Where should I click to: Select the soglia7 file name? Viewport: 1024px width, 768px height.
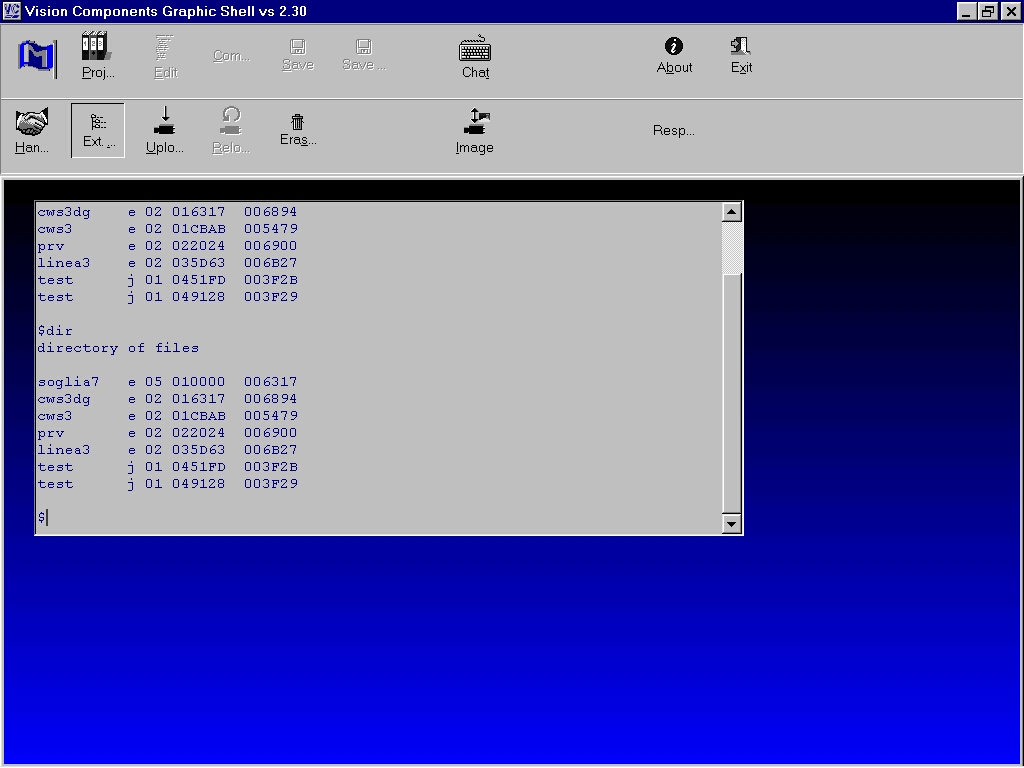click(x=69, y=382)
